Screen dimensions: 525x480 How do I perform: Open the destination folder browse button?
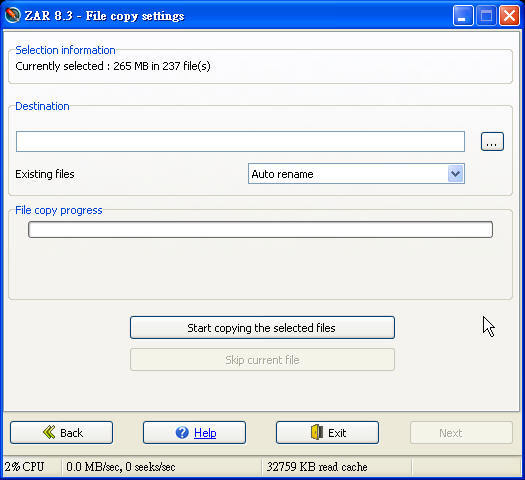click(x=492, y=142)
